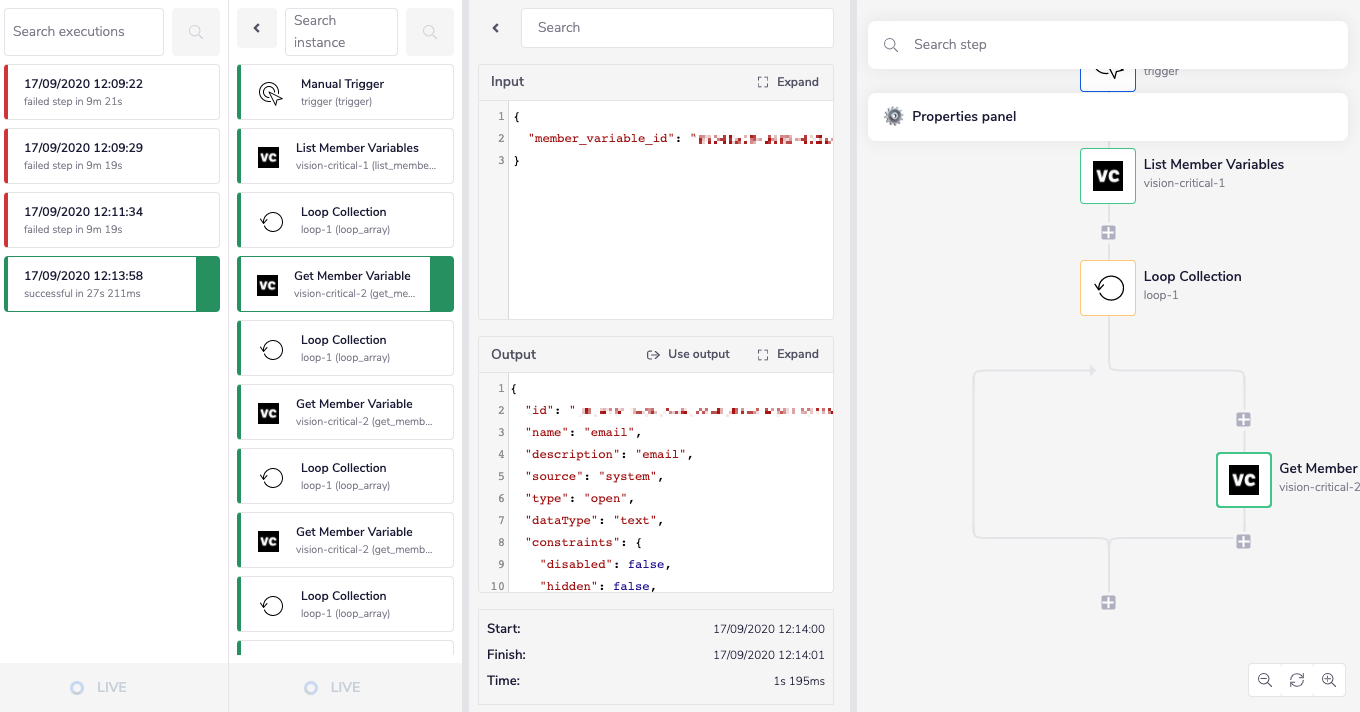Click the canvas zoom out icon
Image resolution: width=1360 pixels, height=712 pixels.
(1265, 680)
